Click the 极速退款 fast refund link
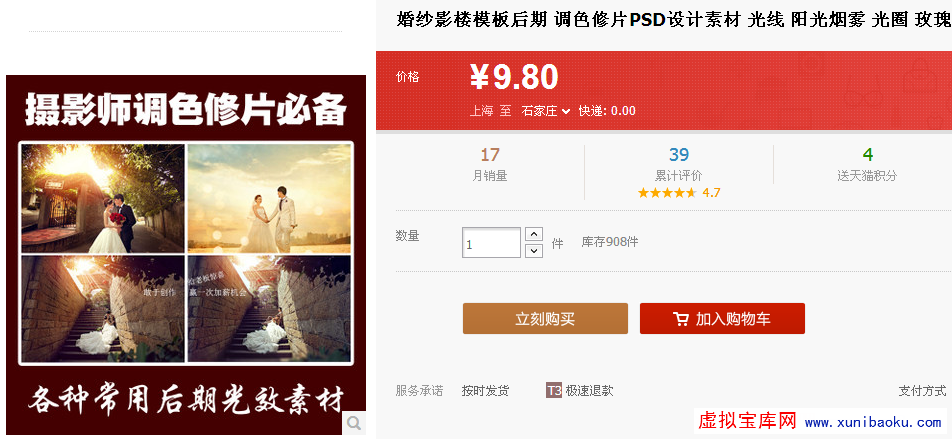952x439 pixels. (589, 390)
